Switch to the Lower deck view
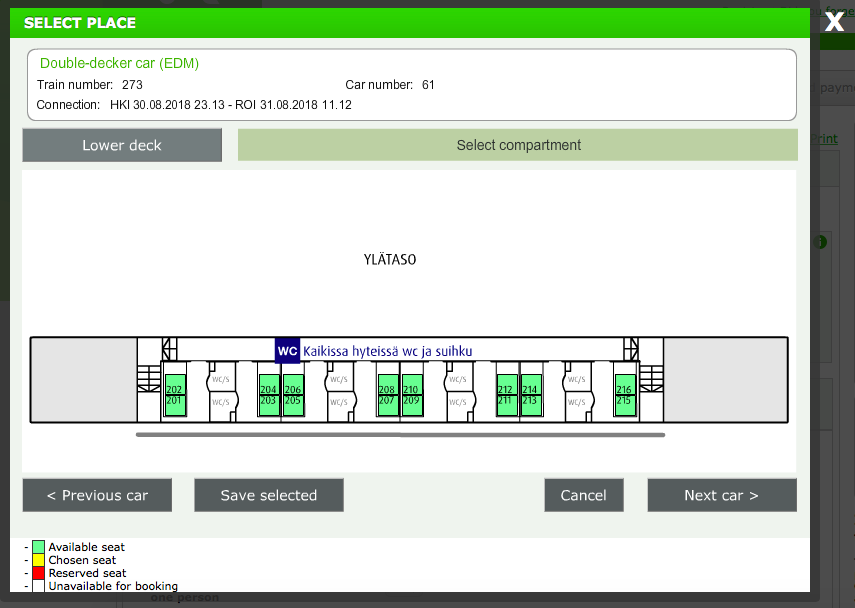 (x=122, y=145)
